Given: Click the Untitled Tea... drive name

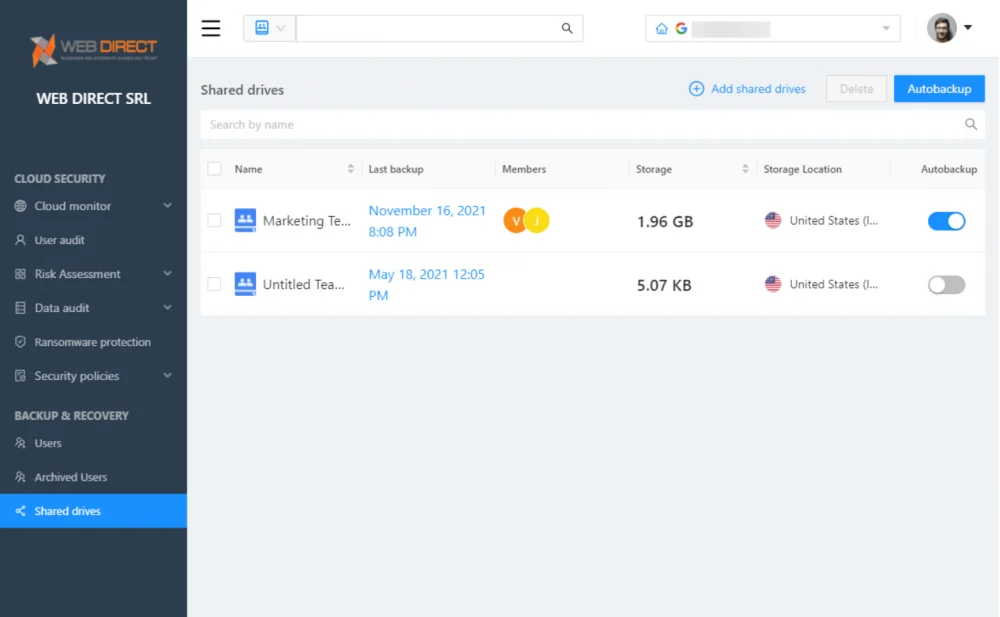Looking at the screenshot, I should [304, 285].
